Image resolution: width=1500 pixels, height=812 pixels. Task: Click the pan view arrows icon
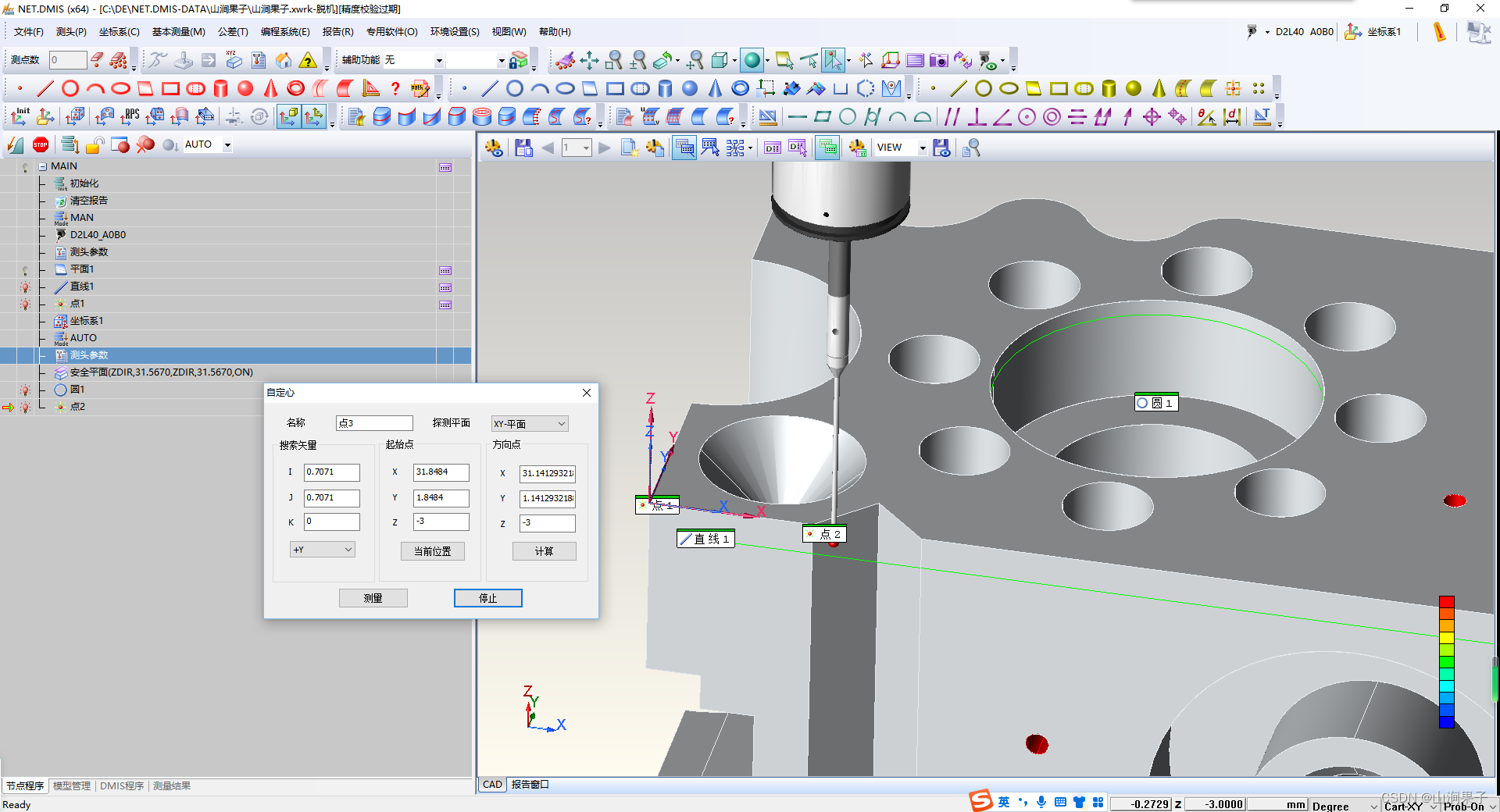click(589, 60)
